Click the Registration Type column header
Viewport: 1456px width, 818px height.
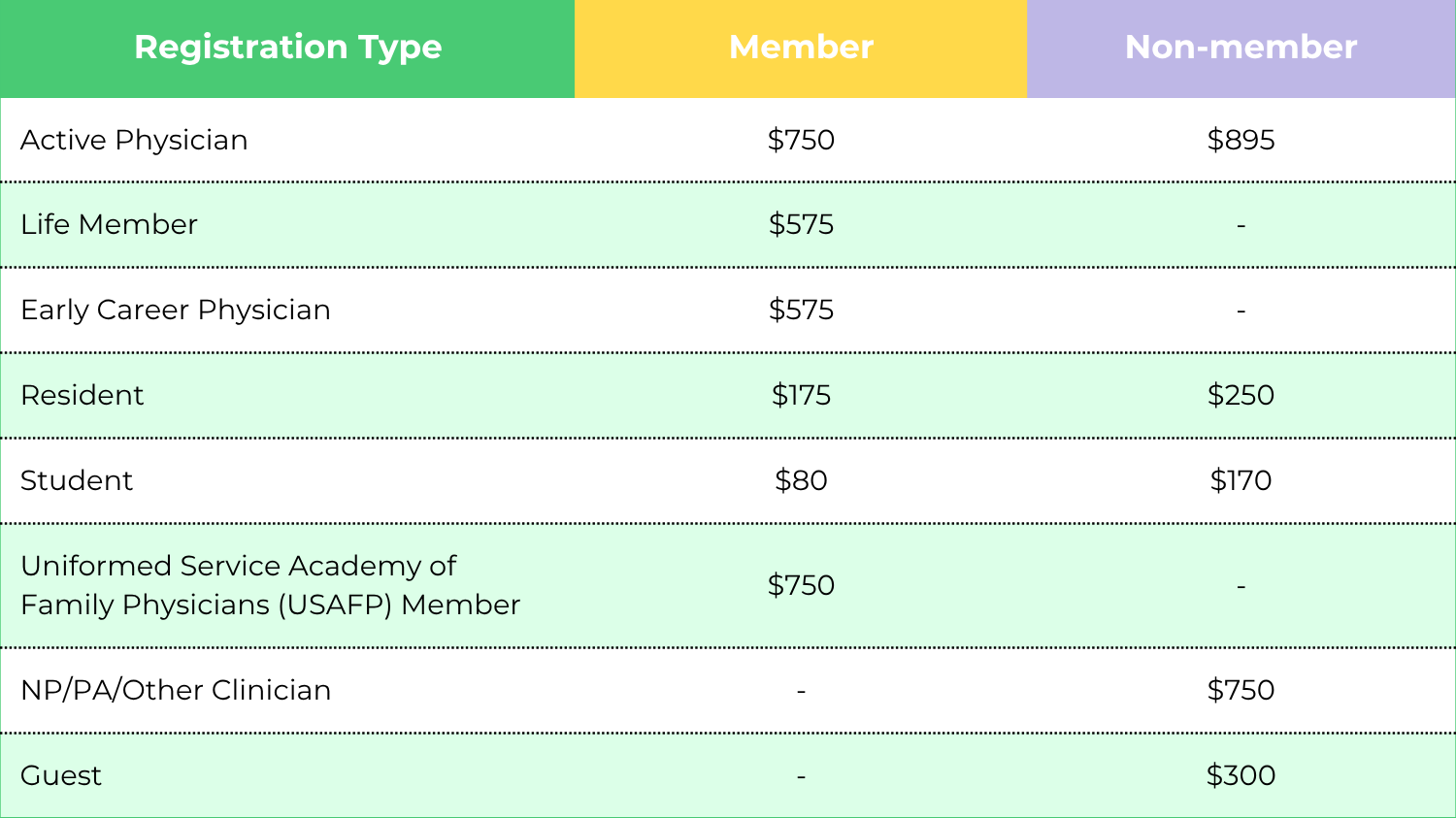pyautogui.click(x=287, y=48)
